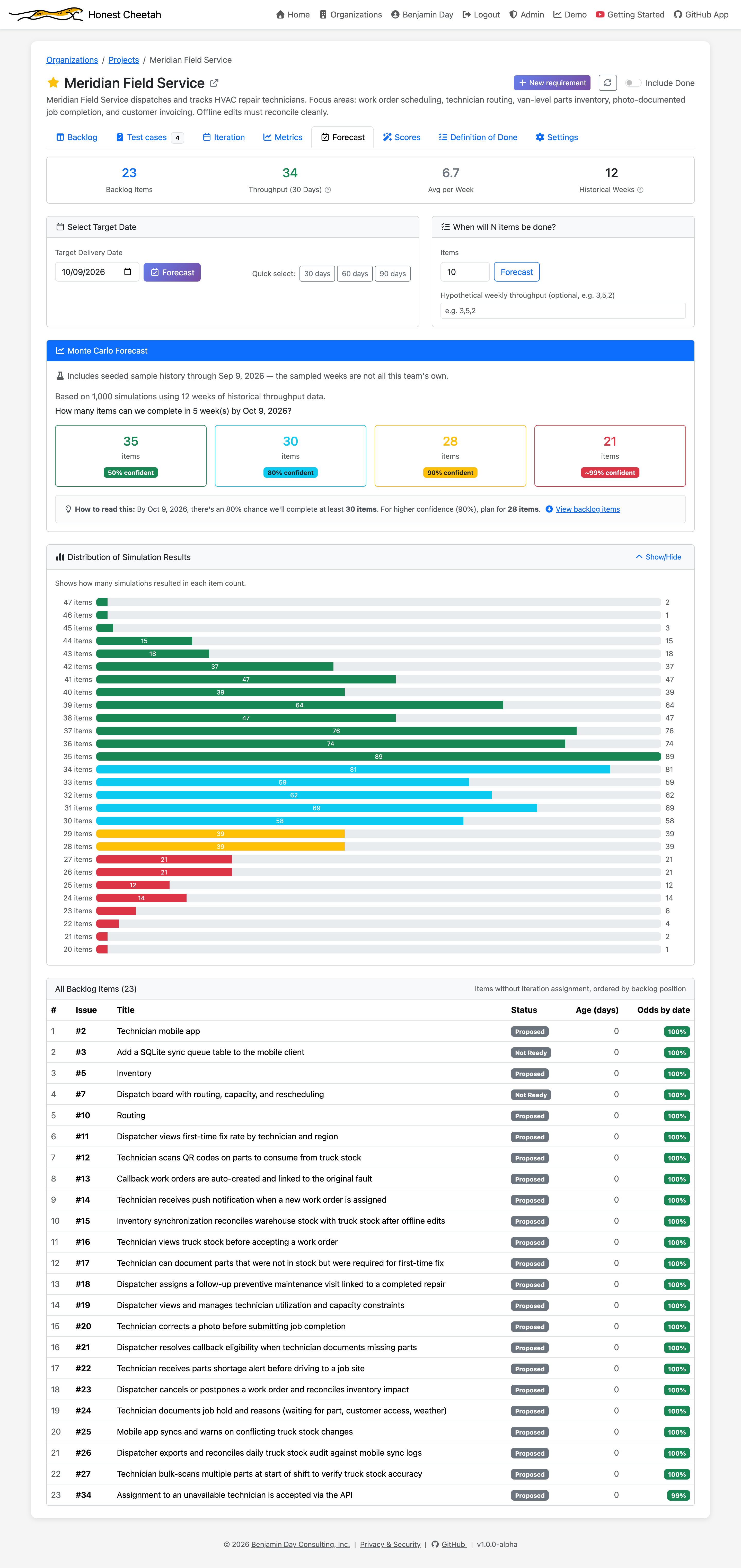Open Admin in top navigation

[527, 15]
